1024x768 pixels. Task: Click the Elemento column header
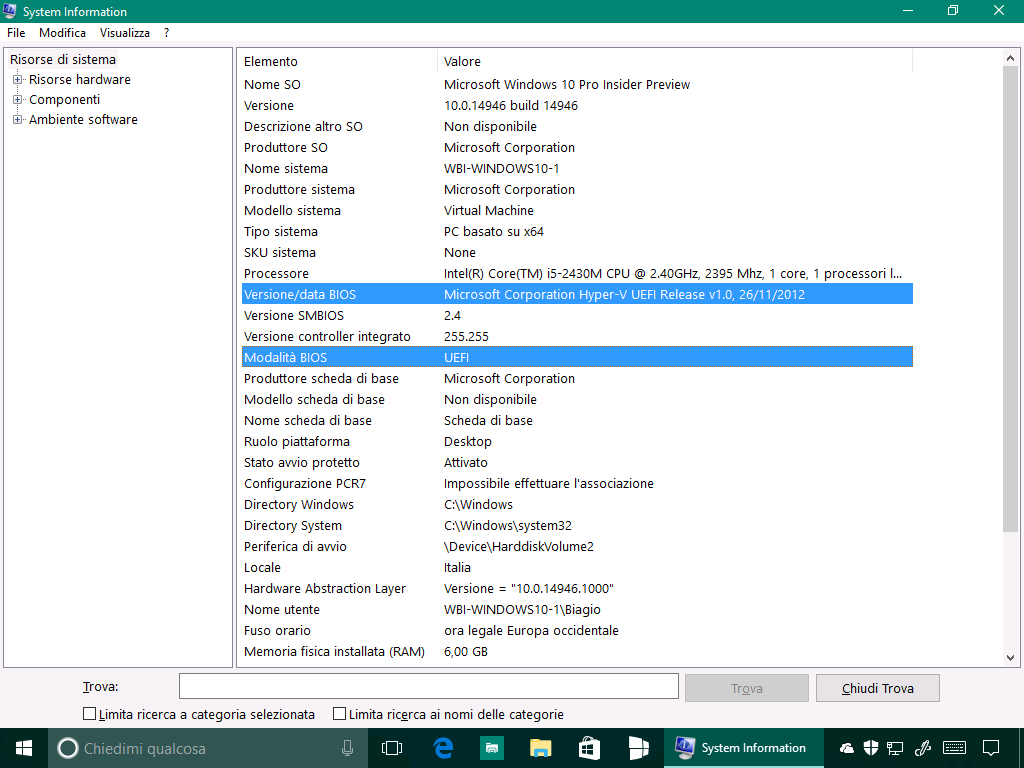click(x=338, y=61)
